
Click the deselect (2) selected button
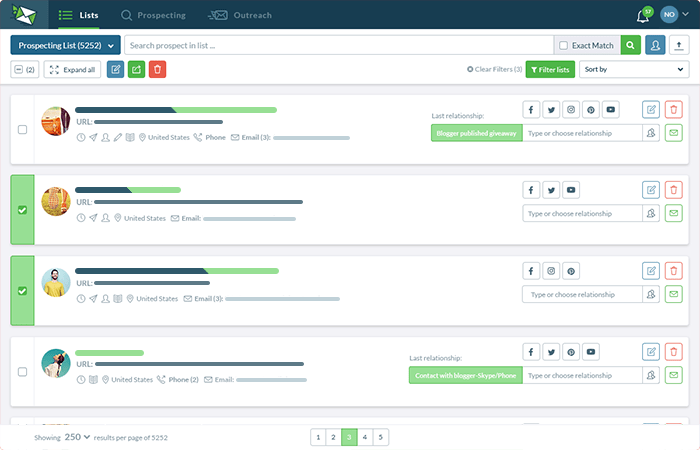(x=25, y=69)
